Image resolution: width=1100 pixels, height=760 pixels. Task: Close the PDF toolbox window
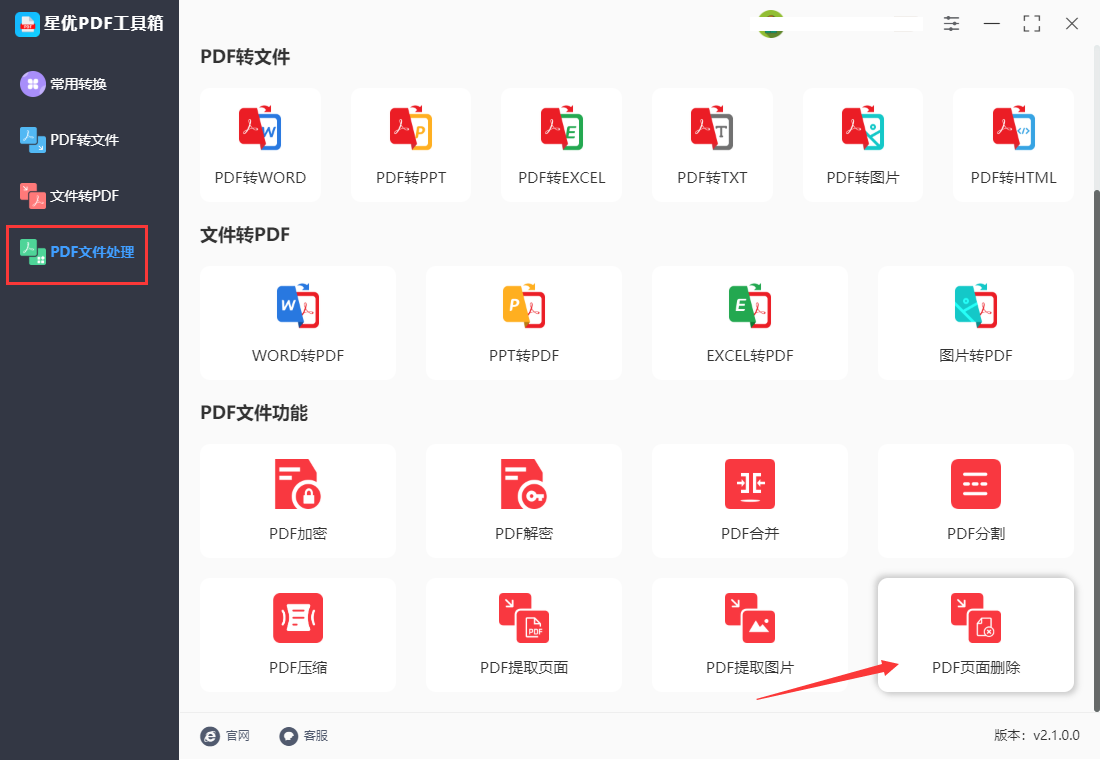(1071, 24)
